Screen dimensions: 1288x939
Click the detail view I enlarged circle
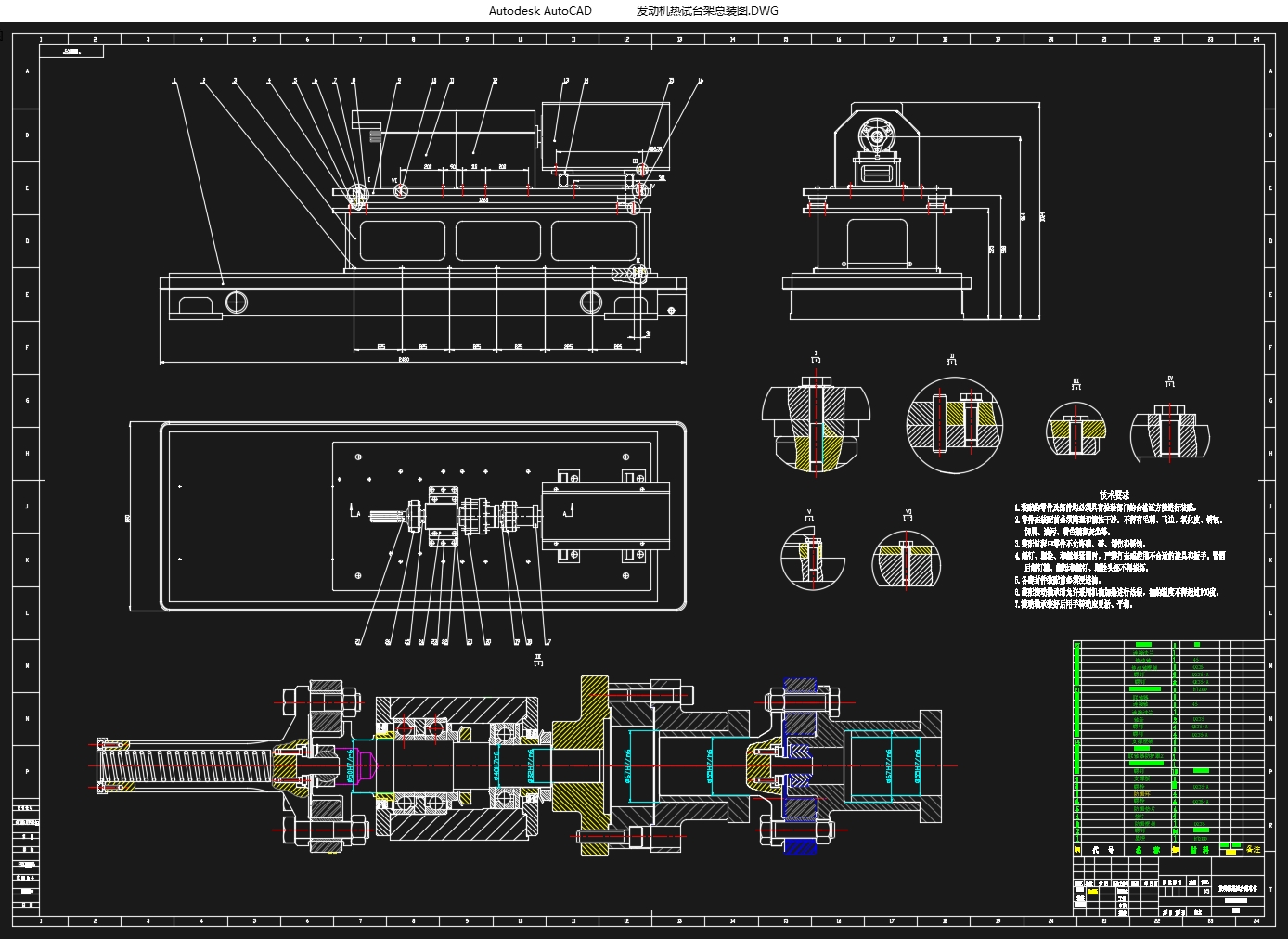click(x=817, y=423)
